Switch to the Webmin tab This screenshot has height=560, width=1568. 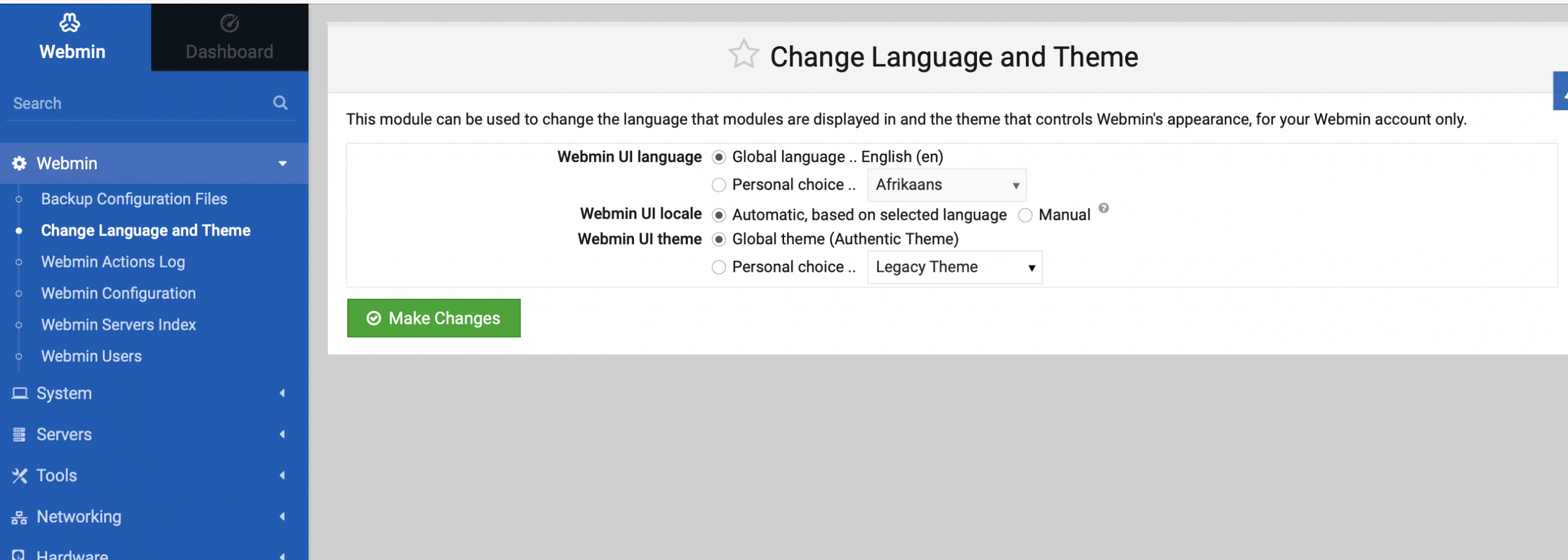click(x=75, y=37)
